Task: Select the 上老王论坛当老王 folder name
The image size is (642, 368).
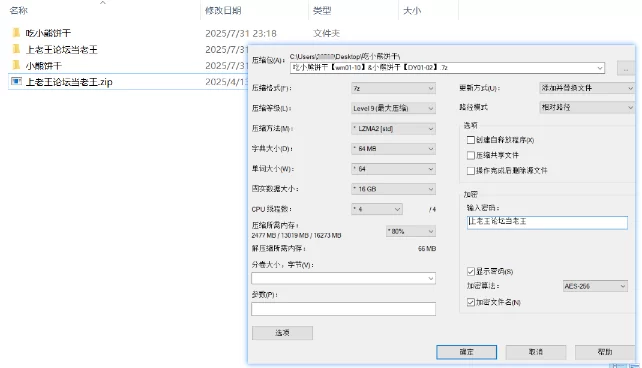Action: (x=61, y=50)
